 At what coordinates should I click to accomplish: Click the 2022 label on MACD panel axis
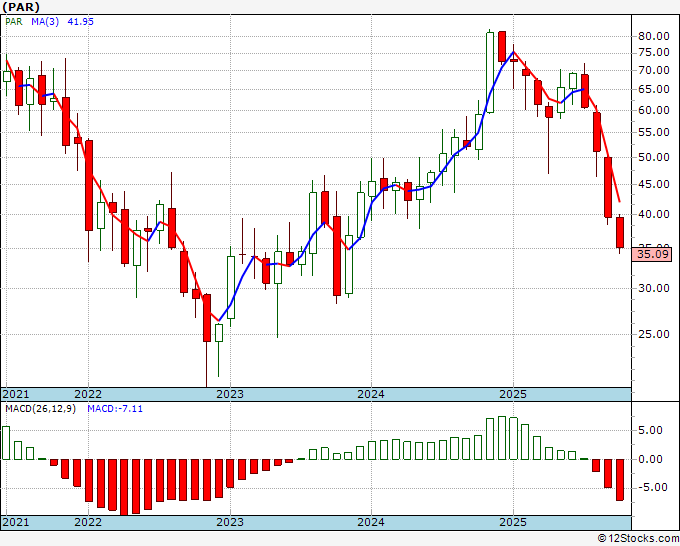88,522
